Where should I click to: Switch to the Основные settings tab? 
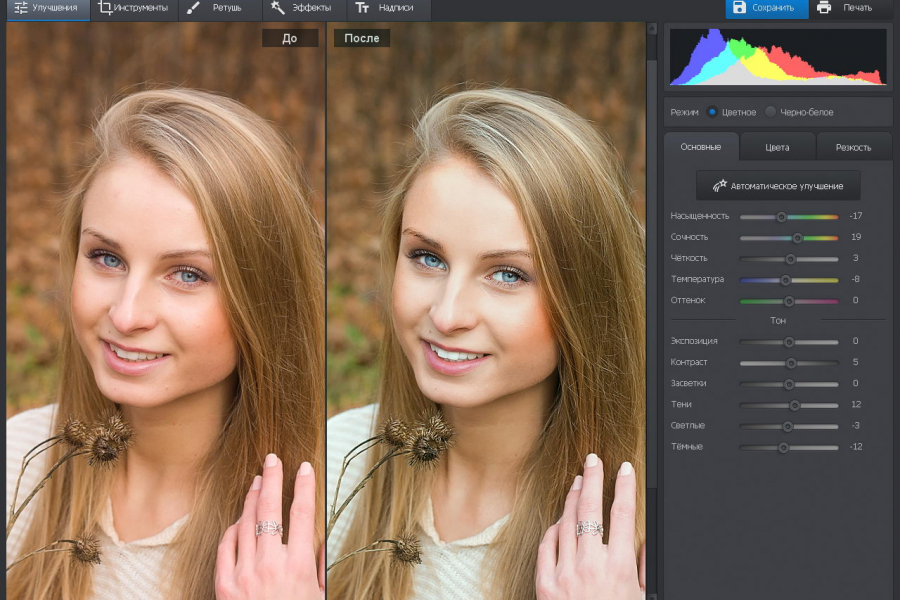pyautogui.click(x=701, y=147)
